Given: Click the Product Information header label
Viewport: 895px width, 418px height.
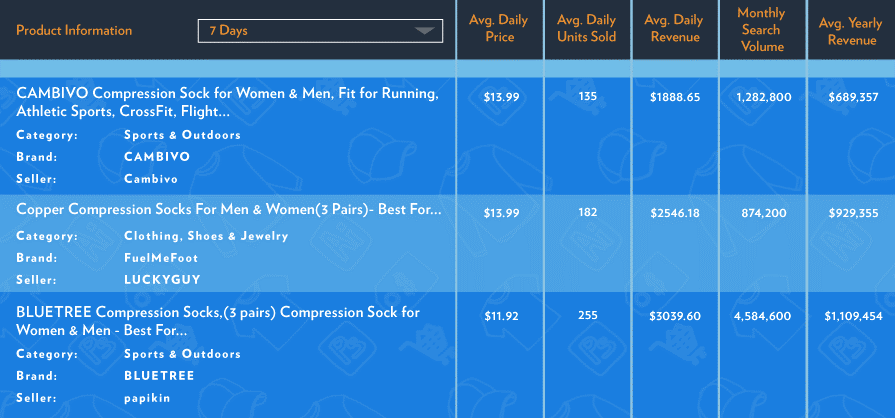Looking at the screenshot, I should (x=74, y=31).
